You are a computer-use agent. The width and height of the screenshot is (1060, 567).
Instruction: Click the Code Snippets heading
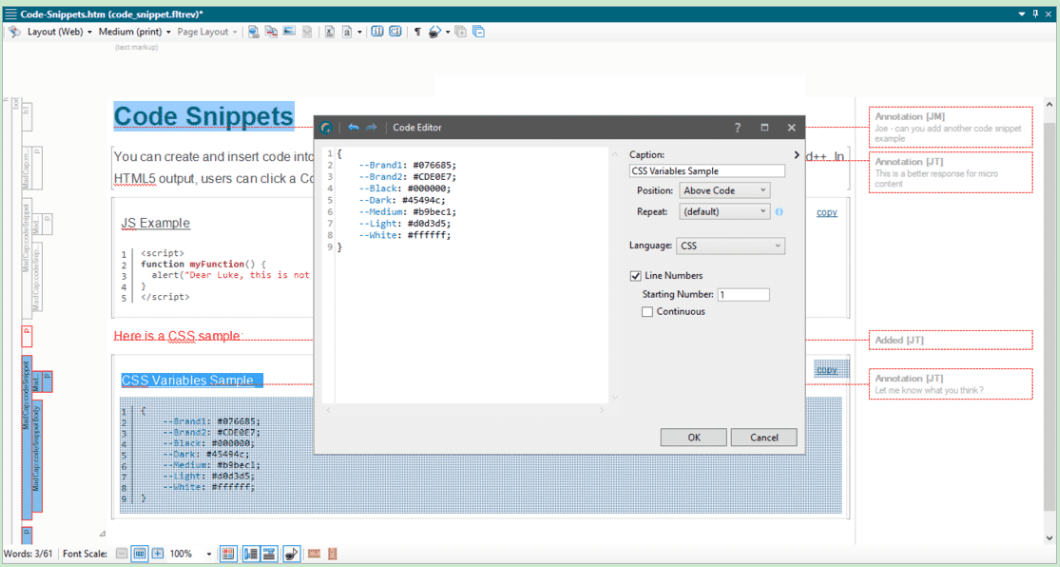point(203,116)
